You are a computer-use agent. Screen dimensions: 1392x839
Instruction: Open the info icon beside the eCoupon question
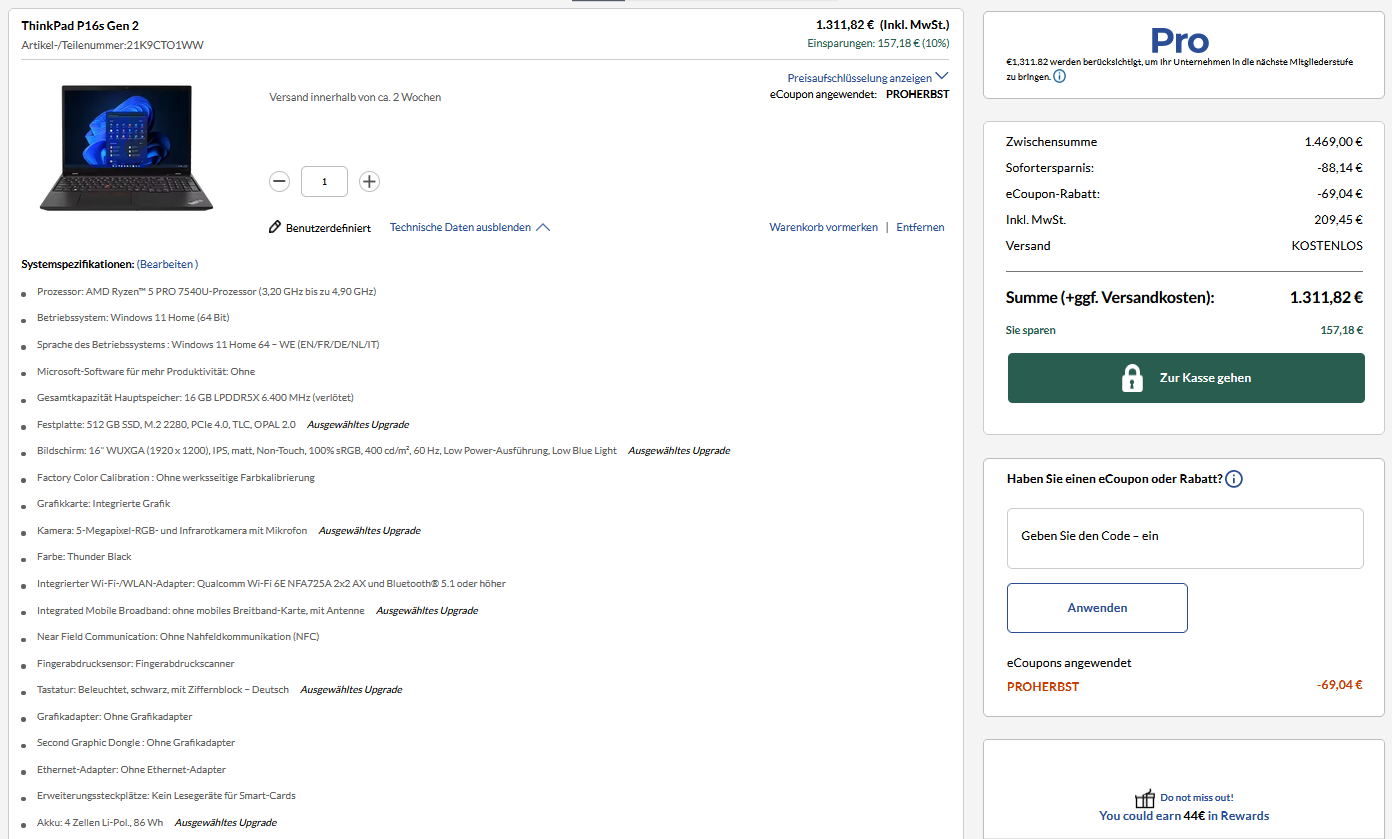point(1234,478)
